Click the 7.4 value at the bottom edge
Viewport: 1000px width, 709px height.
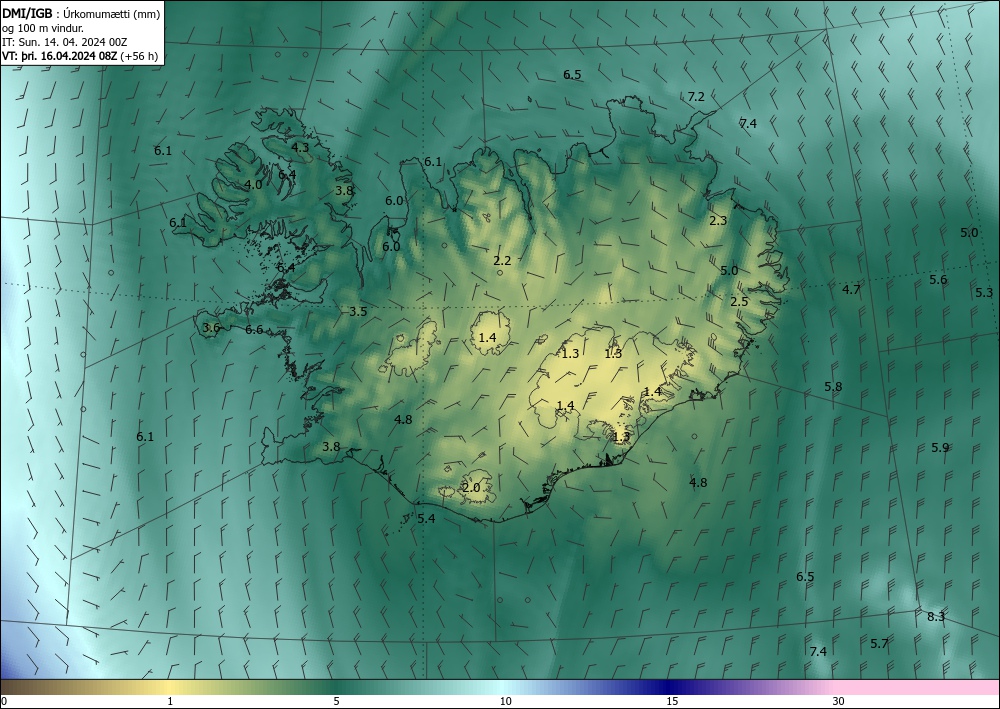point(818,652)
